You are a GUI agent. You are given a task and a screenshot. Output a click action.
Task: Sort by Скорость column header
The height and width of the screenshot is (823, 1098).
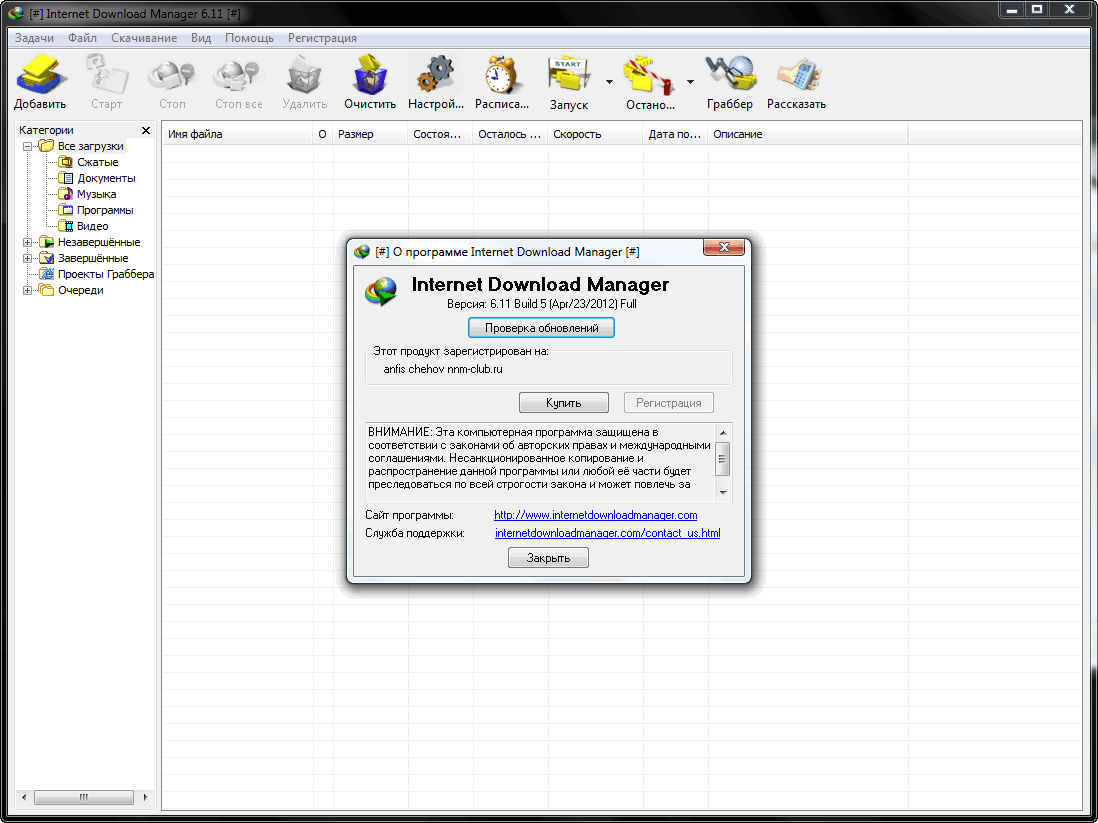595,134
